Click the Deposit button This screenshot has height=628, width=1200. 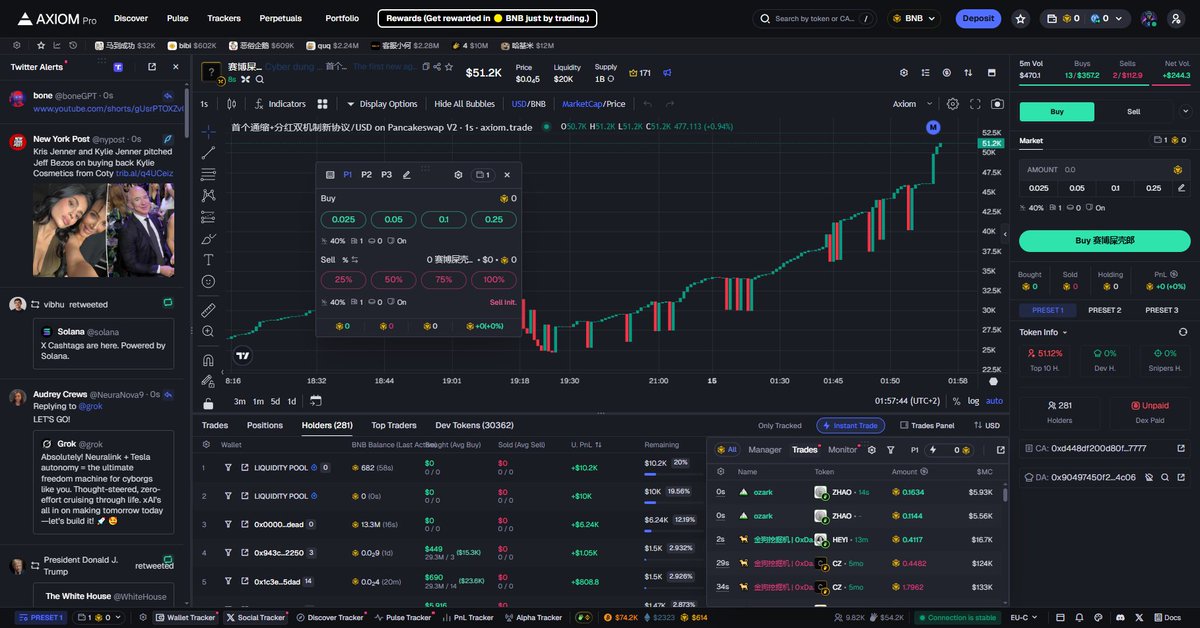pos(978,18)
